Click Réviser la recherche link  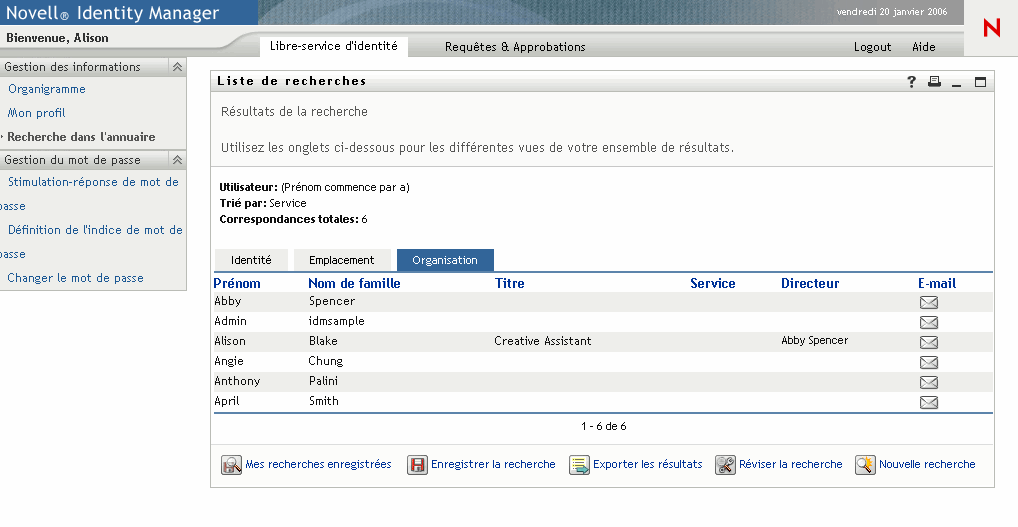pos(790,464)
